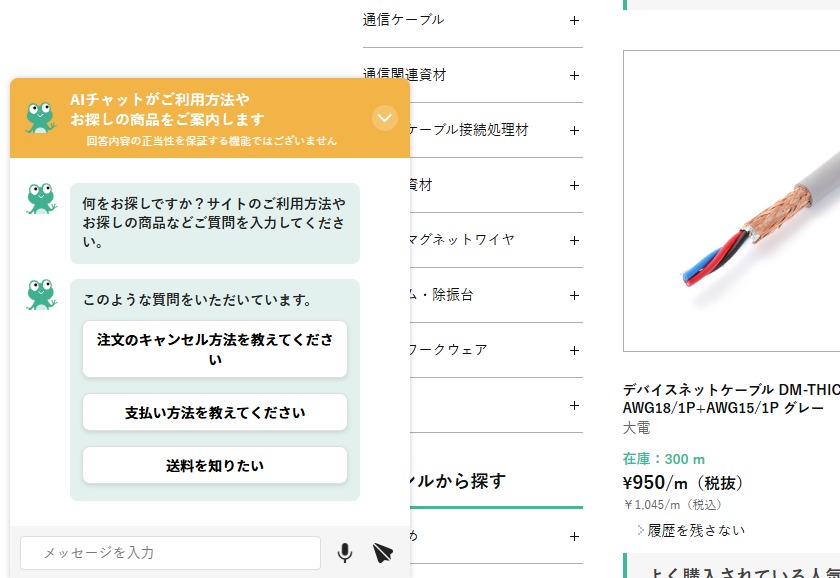This screenshot has width=840, height=578.
Task: Focus the メッセージを入力 text field
Action: point(170,552)
